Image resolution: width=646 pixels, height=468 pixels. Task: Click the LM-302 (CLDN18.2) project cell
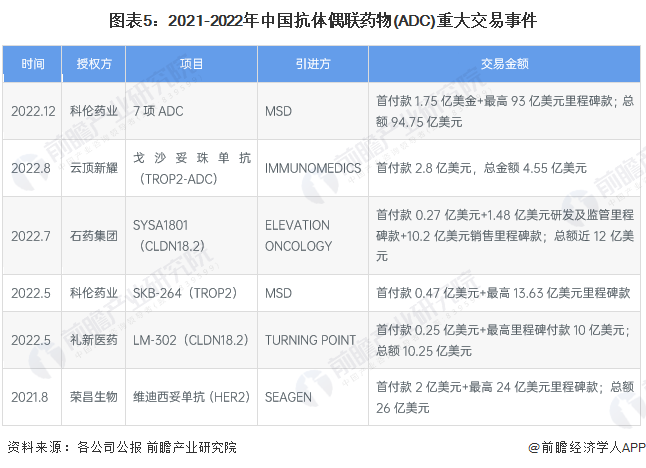click(191, 340)
